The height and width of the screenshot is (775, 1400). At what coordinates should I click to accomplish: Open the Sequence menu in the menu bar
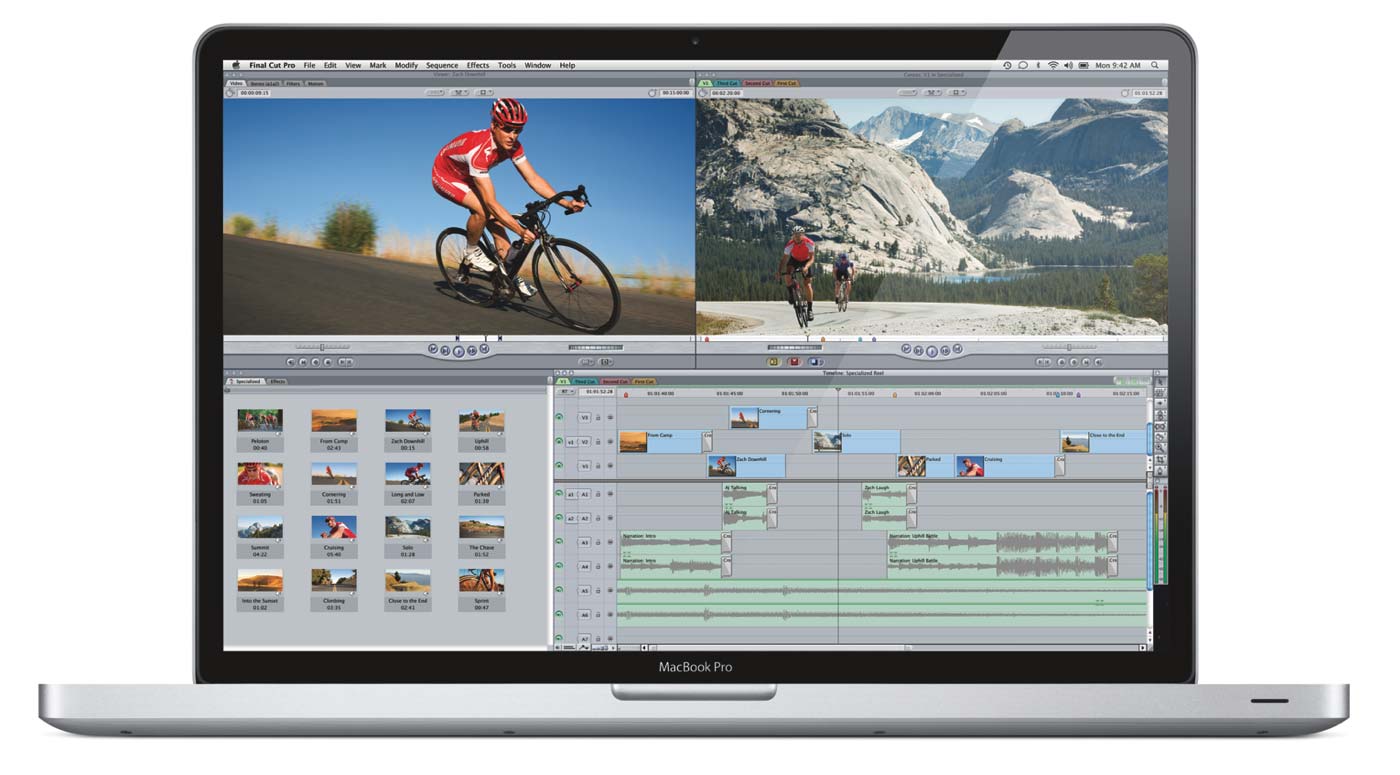(442, 65)
